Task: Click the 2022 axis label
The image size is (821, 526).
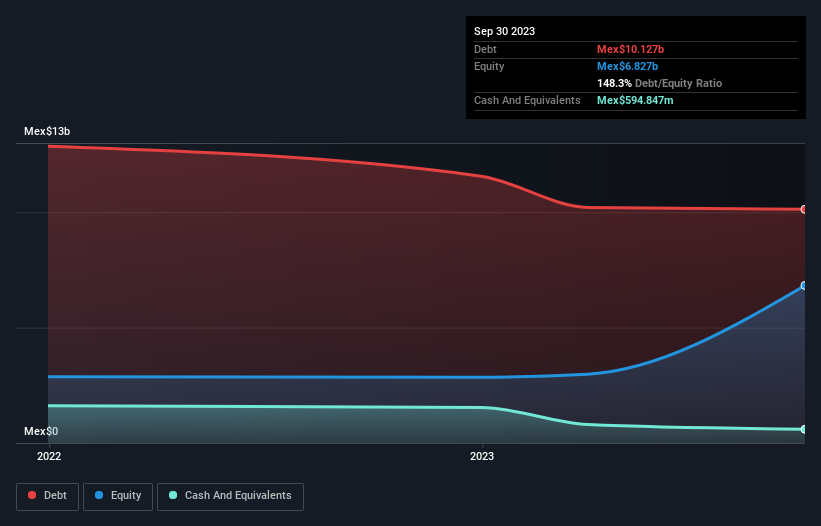Action: click(x=49, y=456)
